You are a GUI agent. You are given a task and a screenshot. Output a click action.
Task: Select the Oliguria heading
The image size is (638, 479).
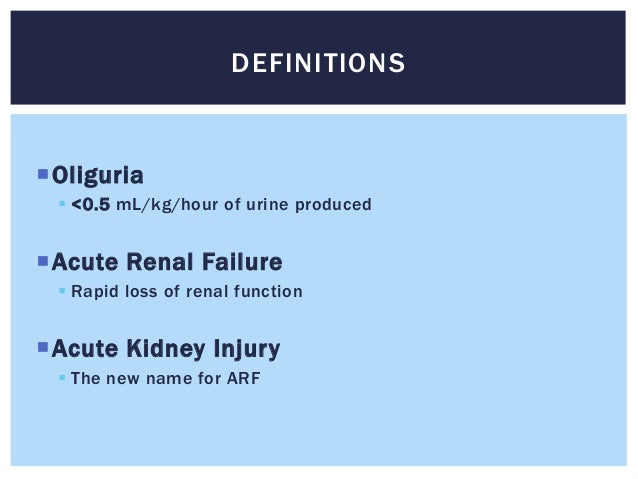(98, 175)
